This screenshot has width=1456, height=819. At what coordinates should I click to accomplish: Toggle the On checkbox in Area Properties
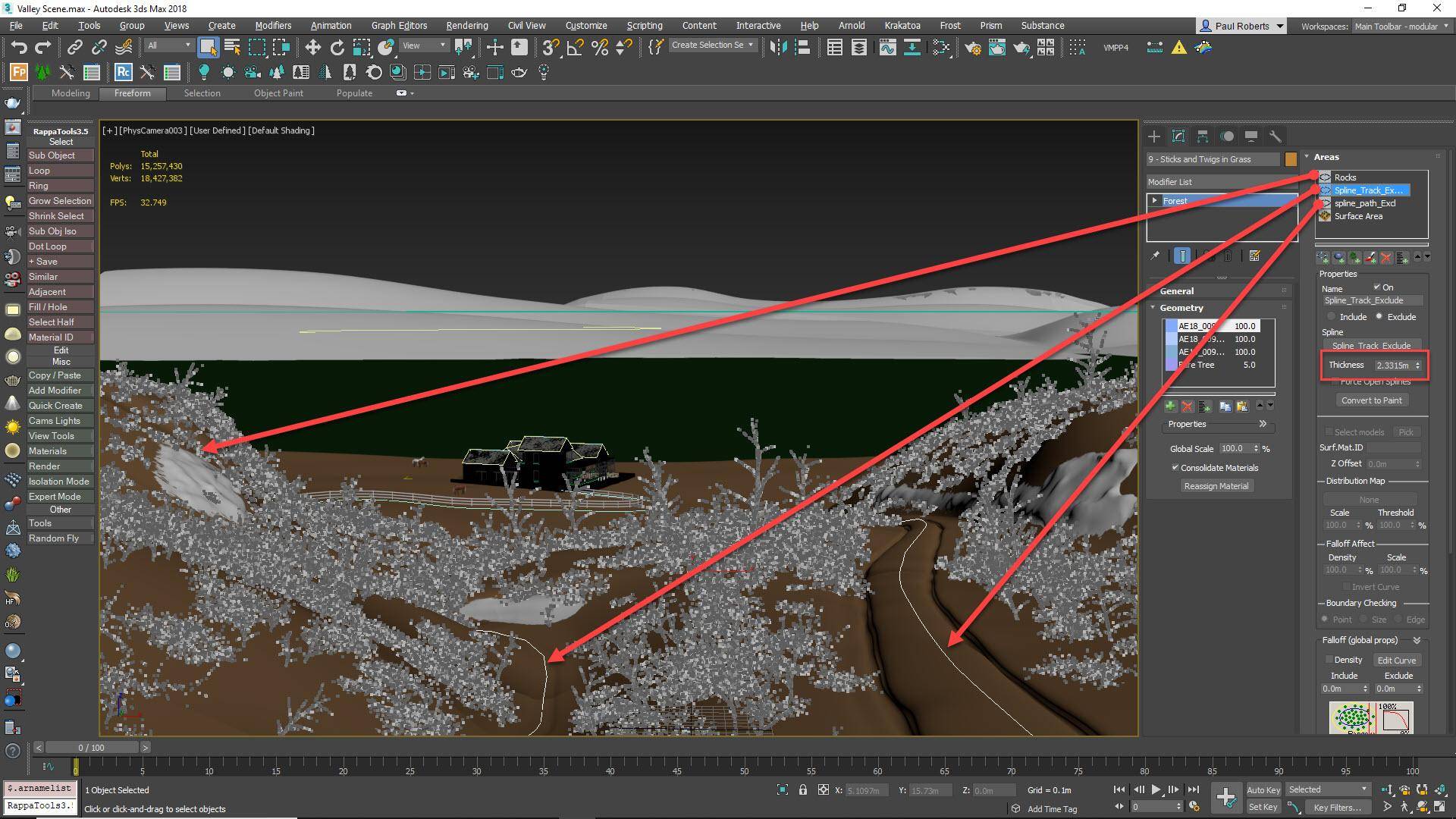[x=1377, y=287]
